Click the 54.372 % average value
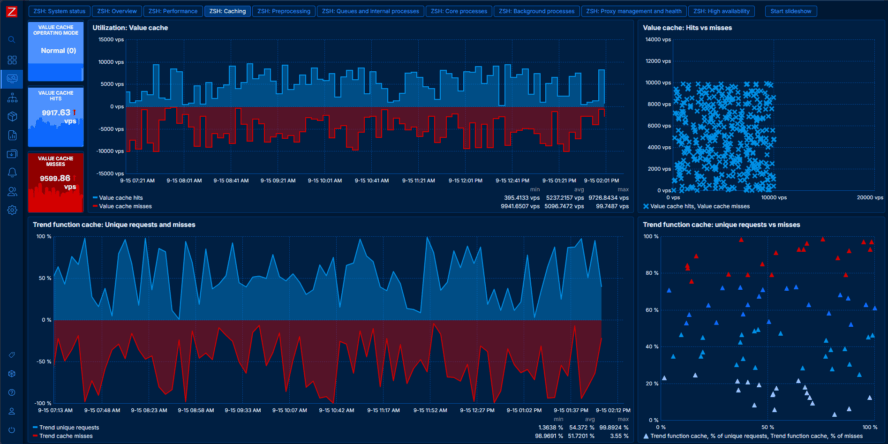 (583, 427)
